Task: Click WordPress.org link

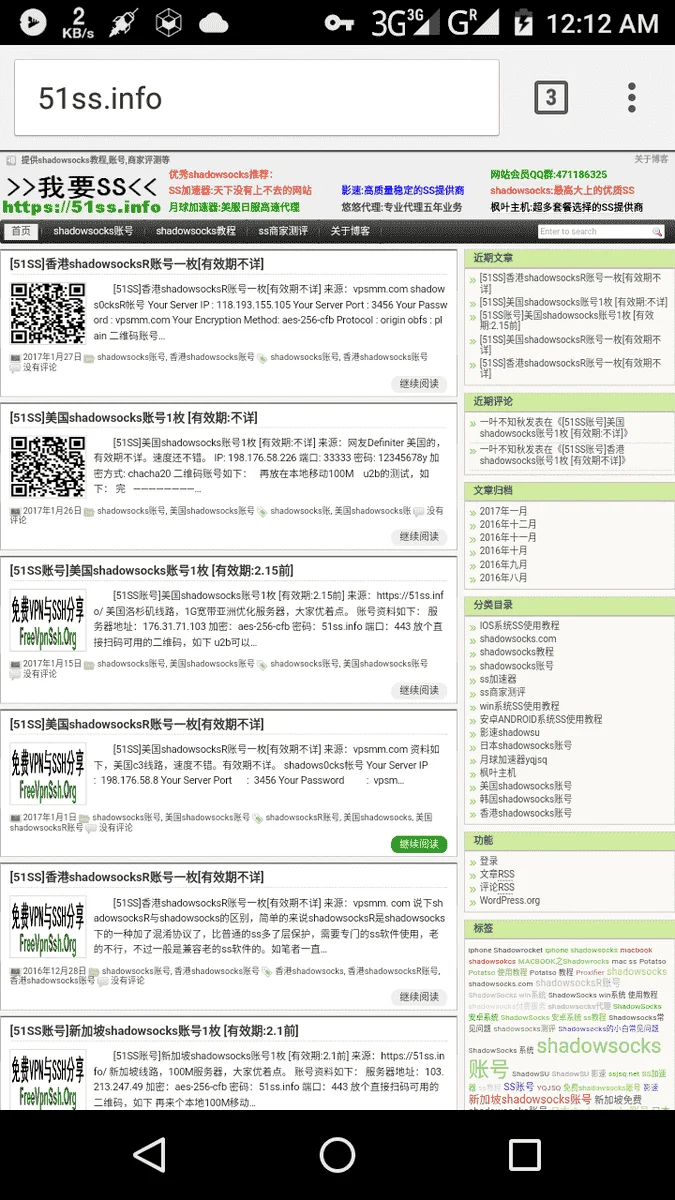Action: [x=509, y=900]
